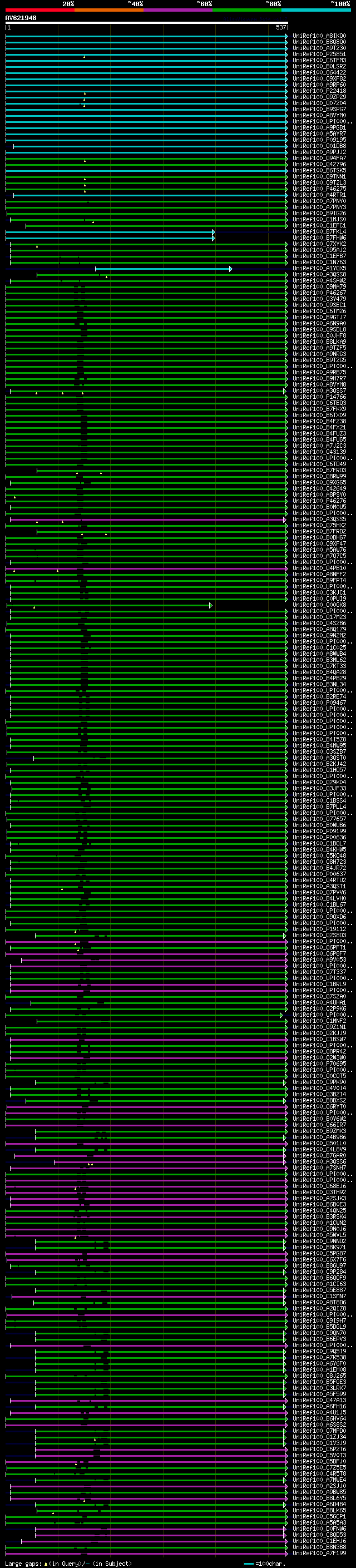The width and height of the screenshot is (356, 1568).
Task: Click the UniRef100_B7FHW6 label
Action: click(x=319, y=238)
